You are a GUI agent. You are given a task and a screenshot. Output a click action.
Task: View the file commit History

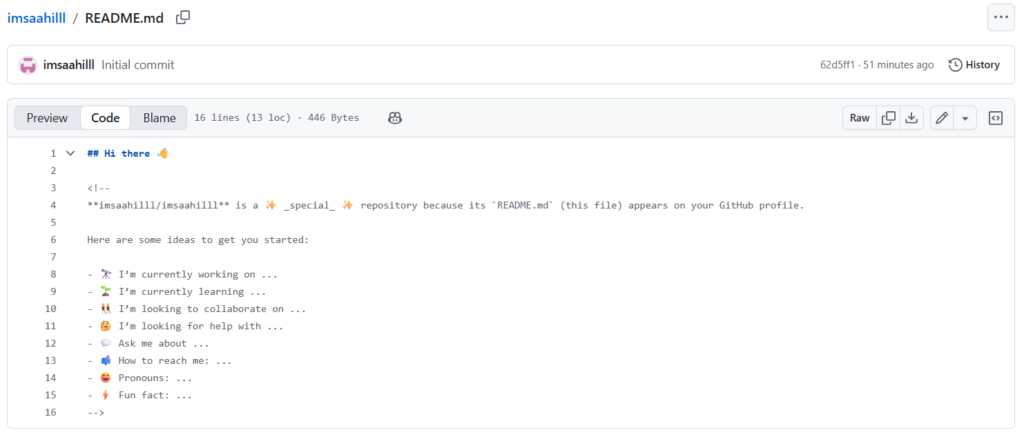point(973,65)
